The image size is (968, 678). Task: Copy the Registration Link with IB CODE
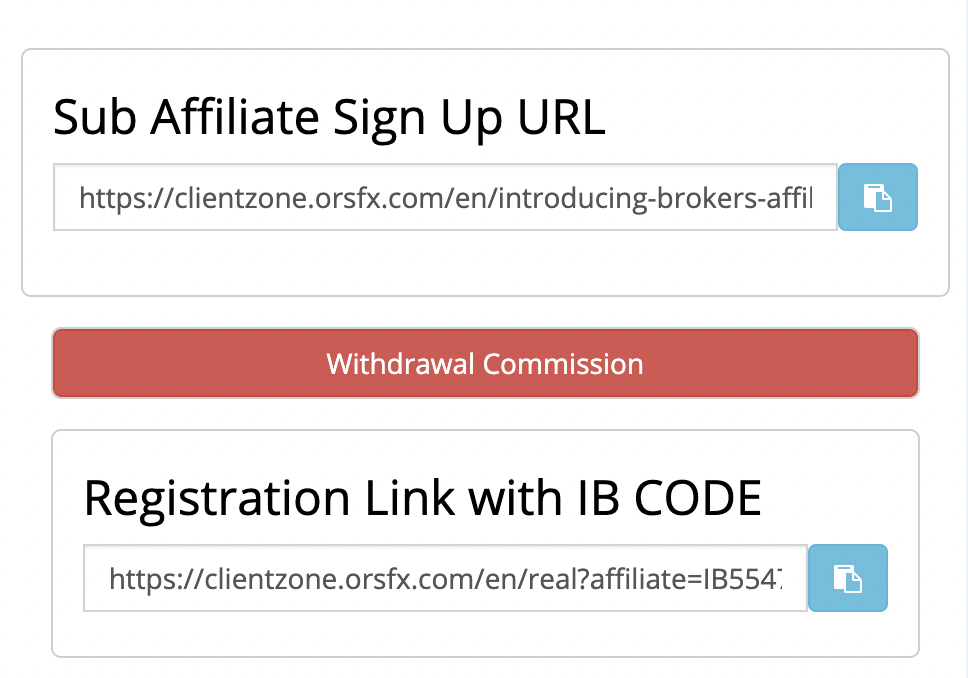click(x=847, y=578)
